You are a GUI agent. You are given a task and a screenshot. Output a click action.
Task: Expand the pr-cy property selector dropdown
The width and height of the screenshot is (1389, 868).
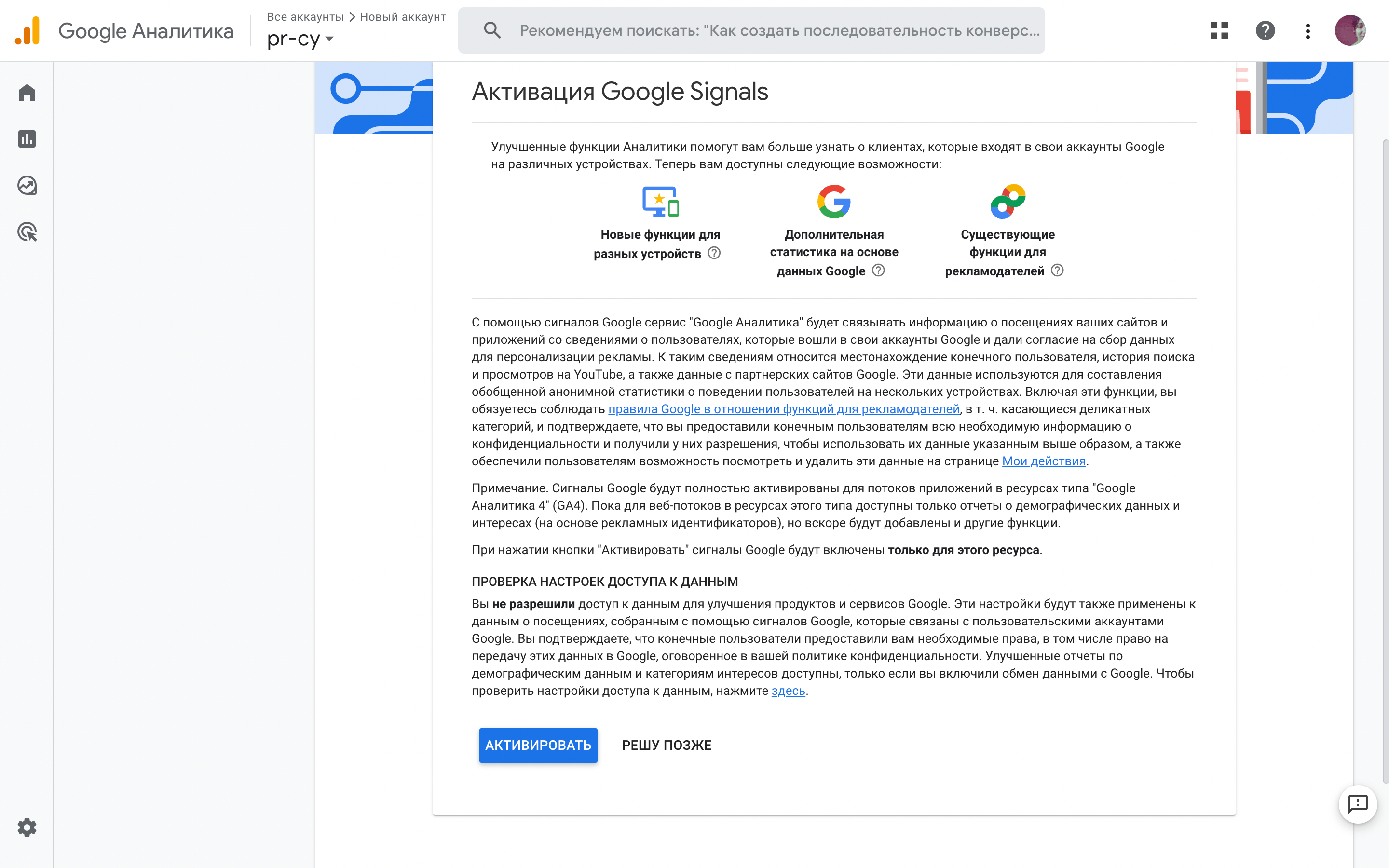[300, 39]
